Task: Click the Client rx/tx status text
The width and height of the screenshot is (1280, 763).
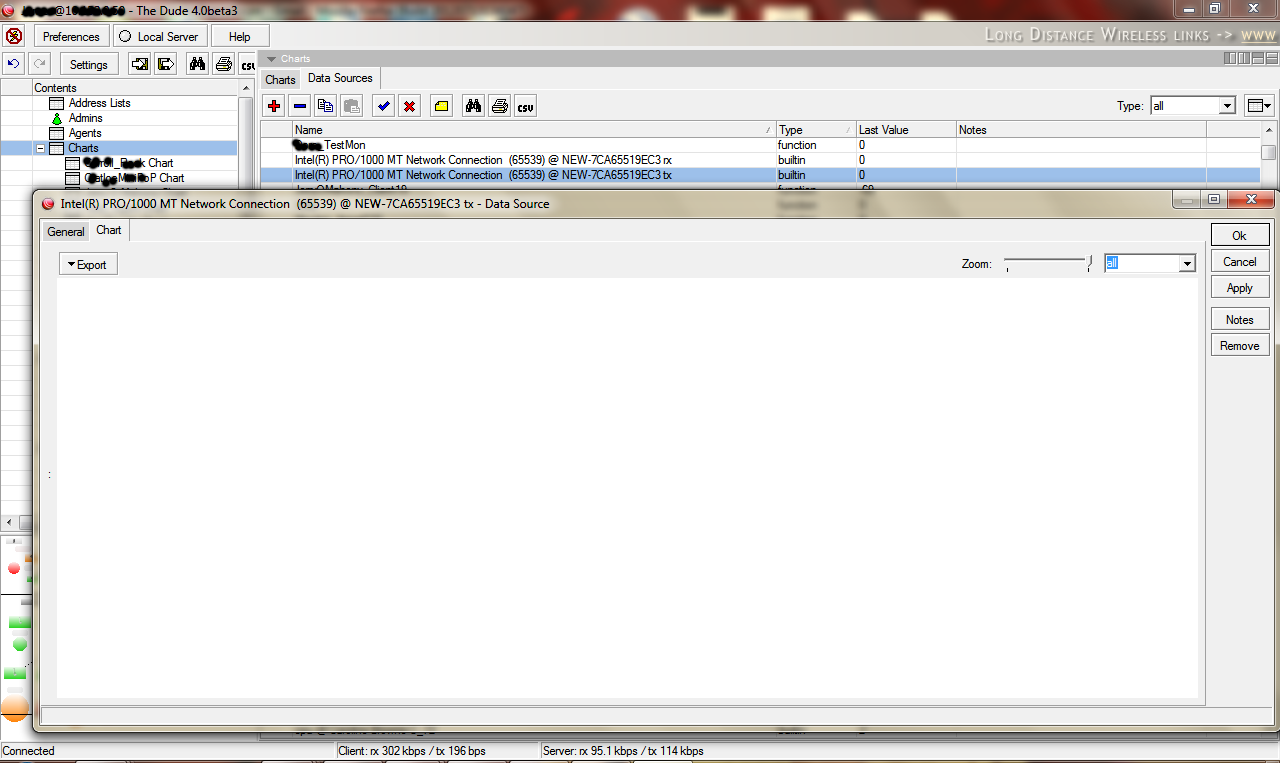Action: point(412,751)
